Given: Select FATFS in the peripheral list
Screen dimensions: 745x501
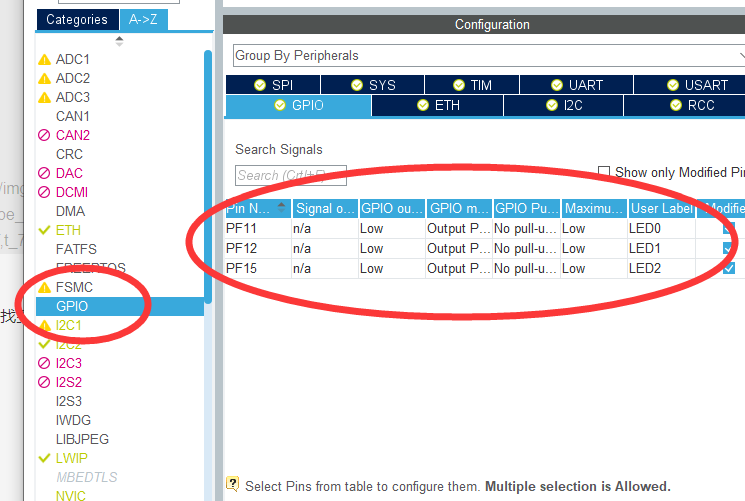Looking at the screenshot, I should pos(76,250).
